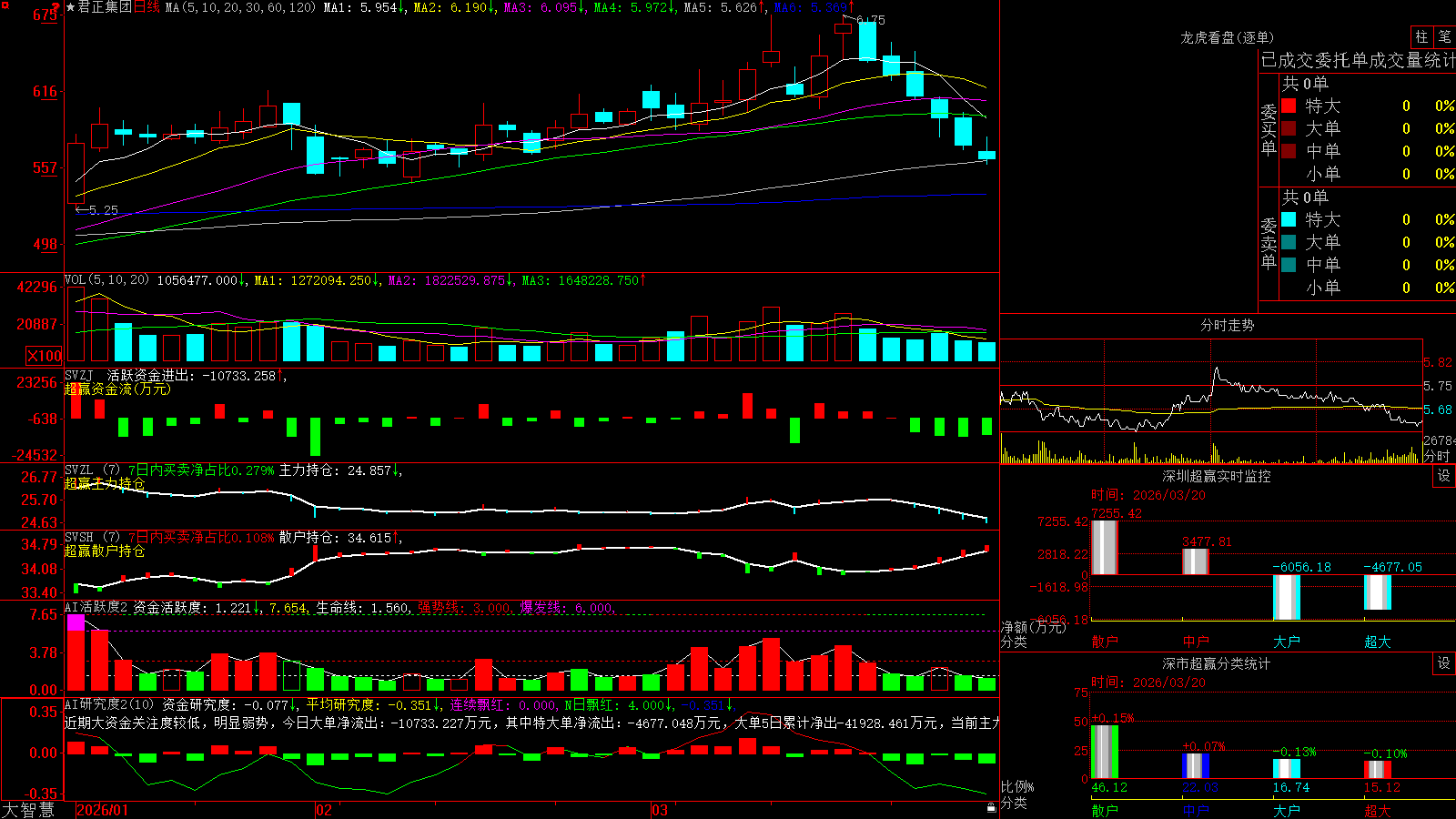Click the 7255.42 bar value for 散户

point(1117,513)
